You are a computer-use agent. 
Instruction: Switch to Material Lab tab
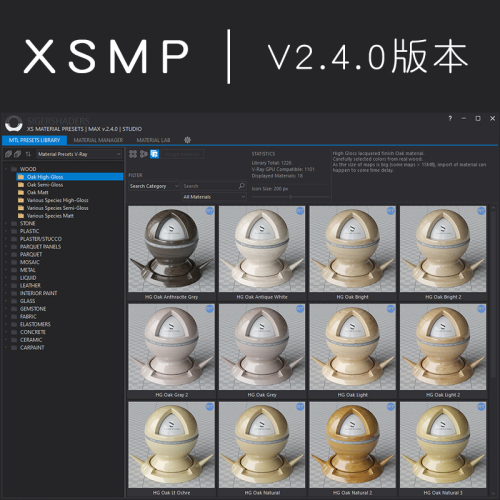click(153, 140)
